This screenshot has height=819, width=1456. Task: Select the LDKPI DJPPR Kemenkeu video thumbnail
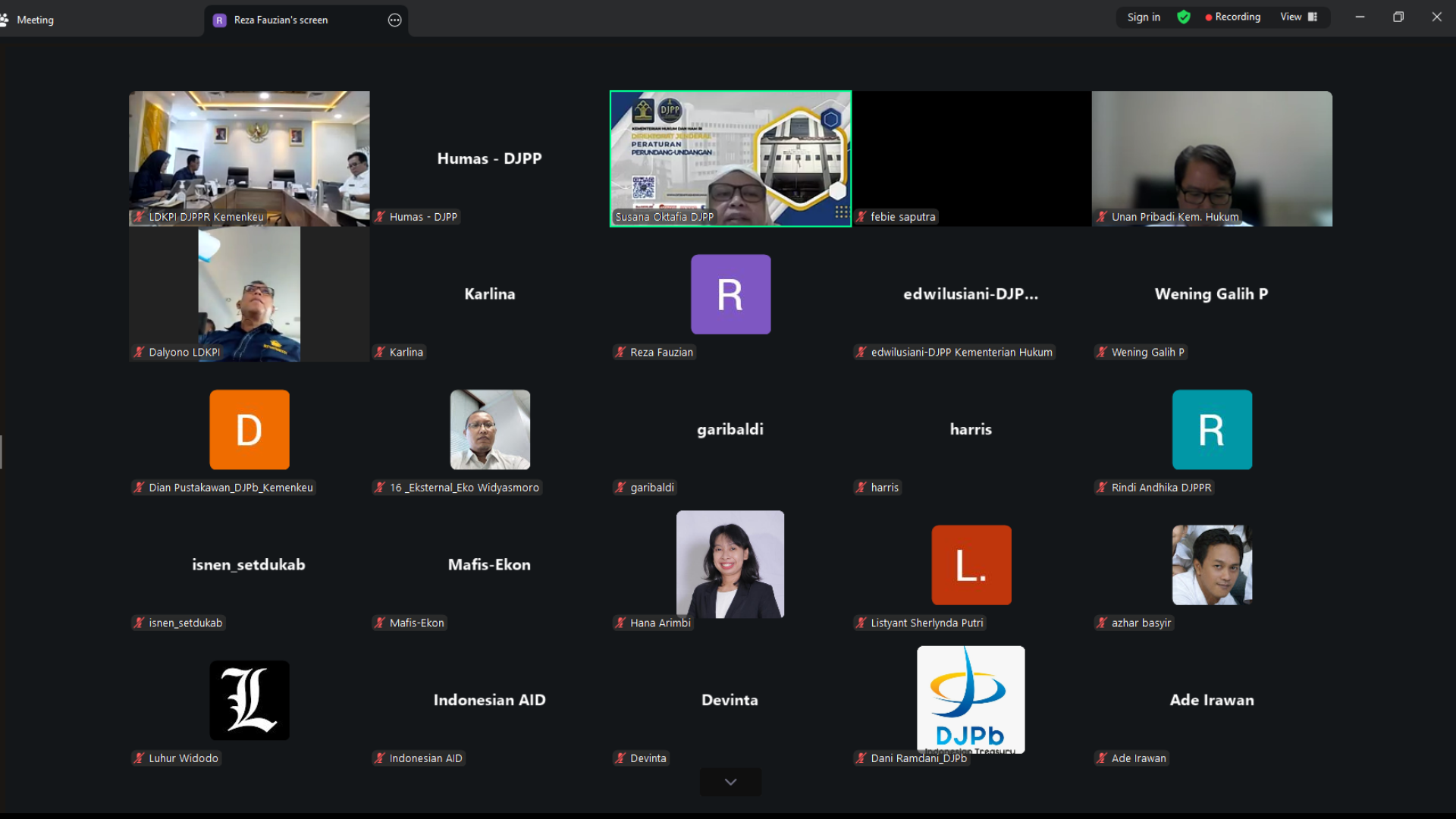(x=249, y=158)
